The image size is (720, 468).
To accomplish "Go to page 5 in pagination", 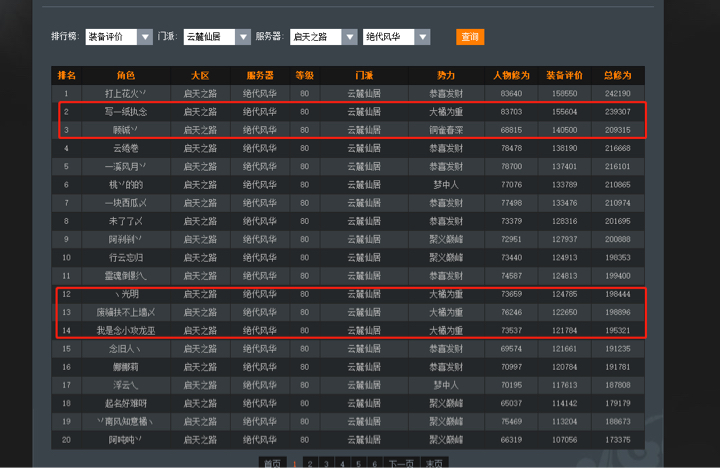I will [x=359, y=463].
